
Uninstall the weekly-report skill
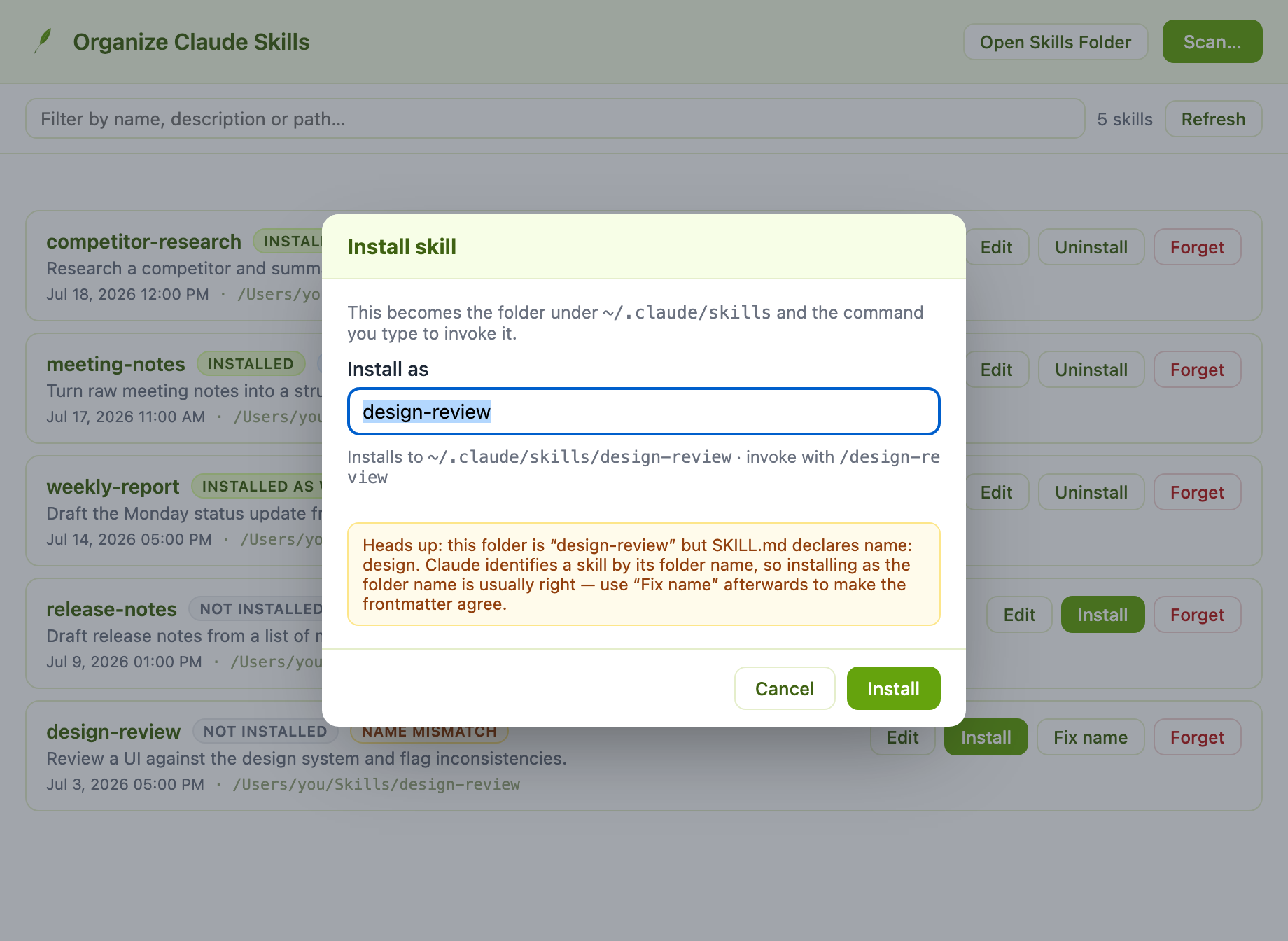point(1091,492)
